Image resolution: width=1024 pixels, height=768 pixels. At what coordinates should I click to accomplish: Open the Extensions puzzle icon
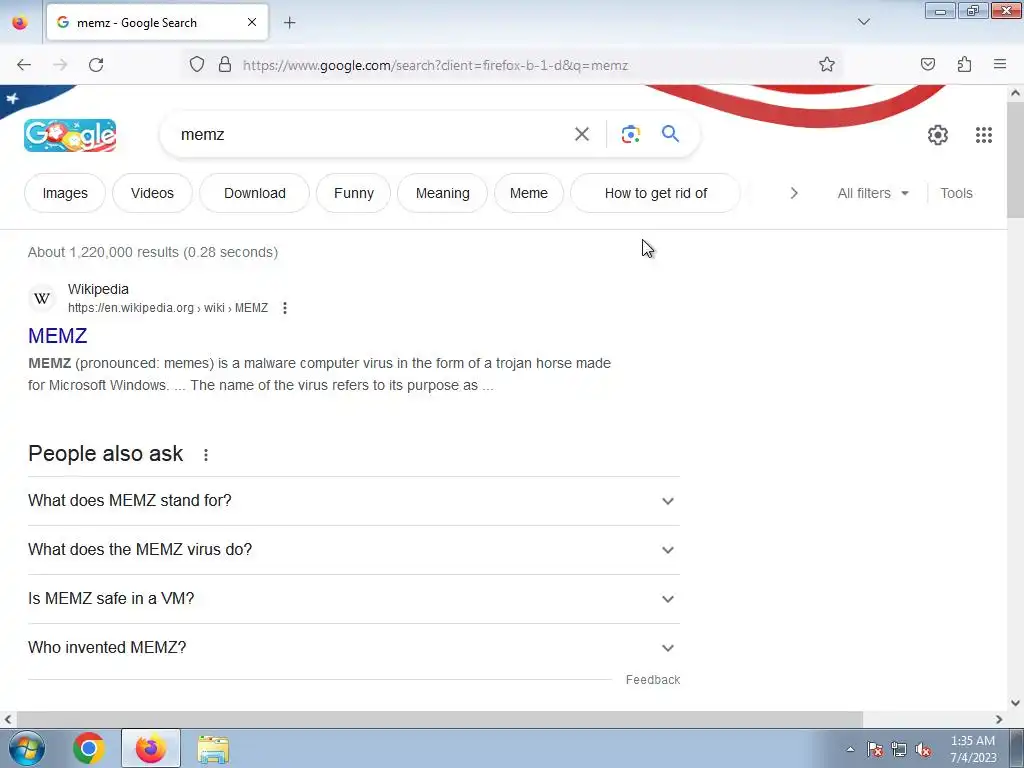[x=964, y=65]
